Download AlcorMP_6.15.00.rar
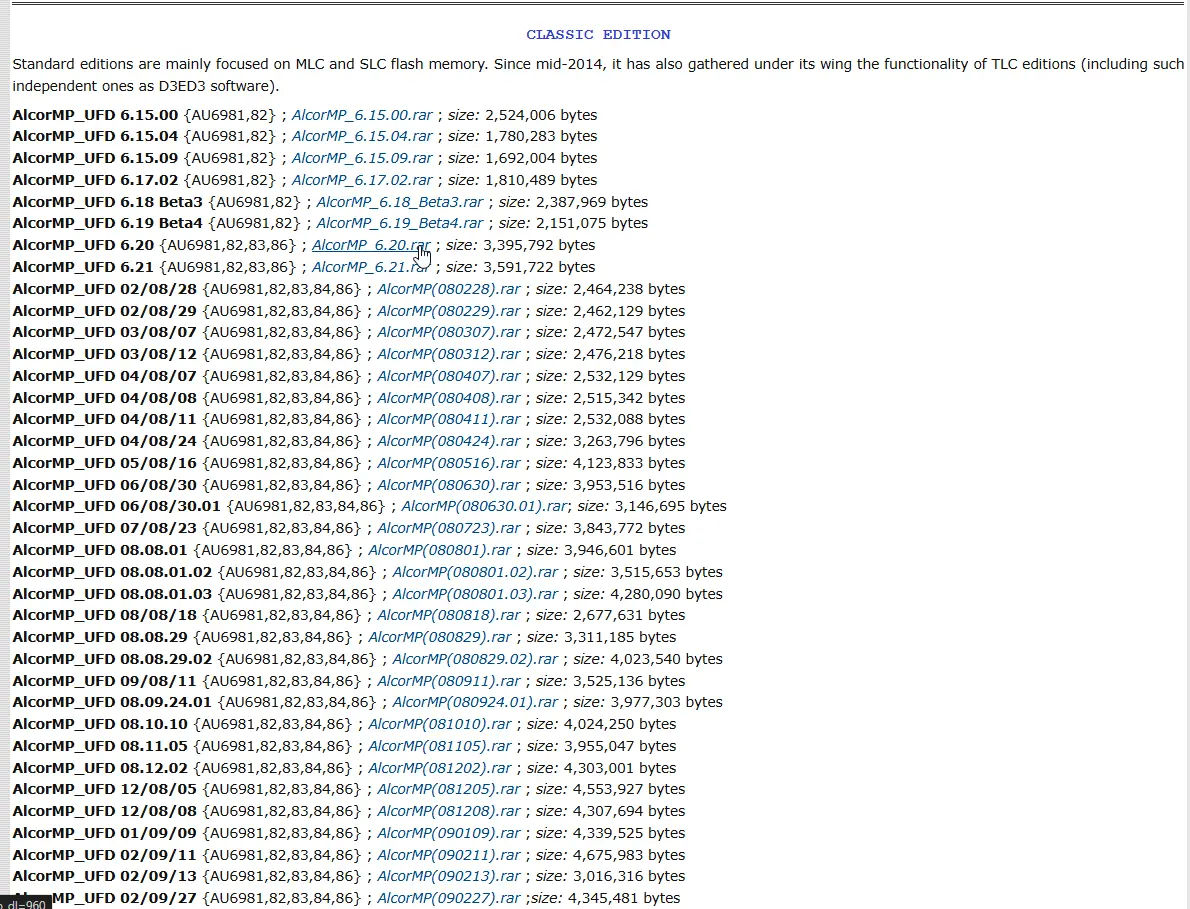Image resolution: width=1190 pixels, height=909 pixels. (362, 115)
